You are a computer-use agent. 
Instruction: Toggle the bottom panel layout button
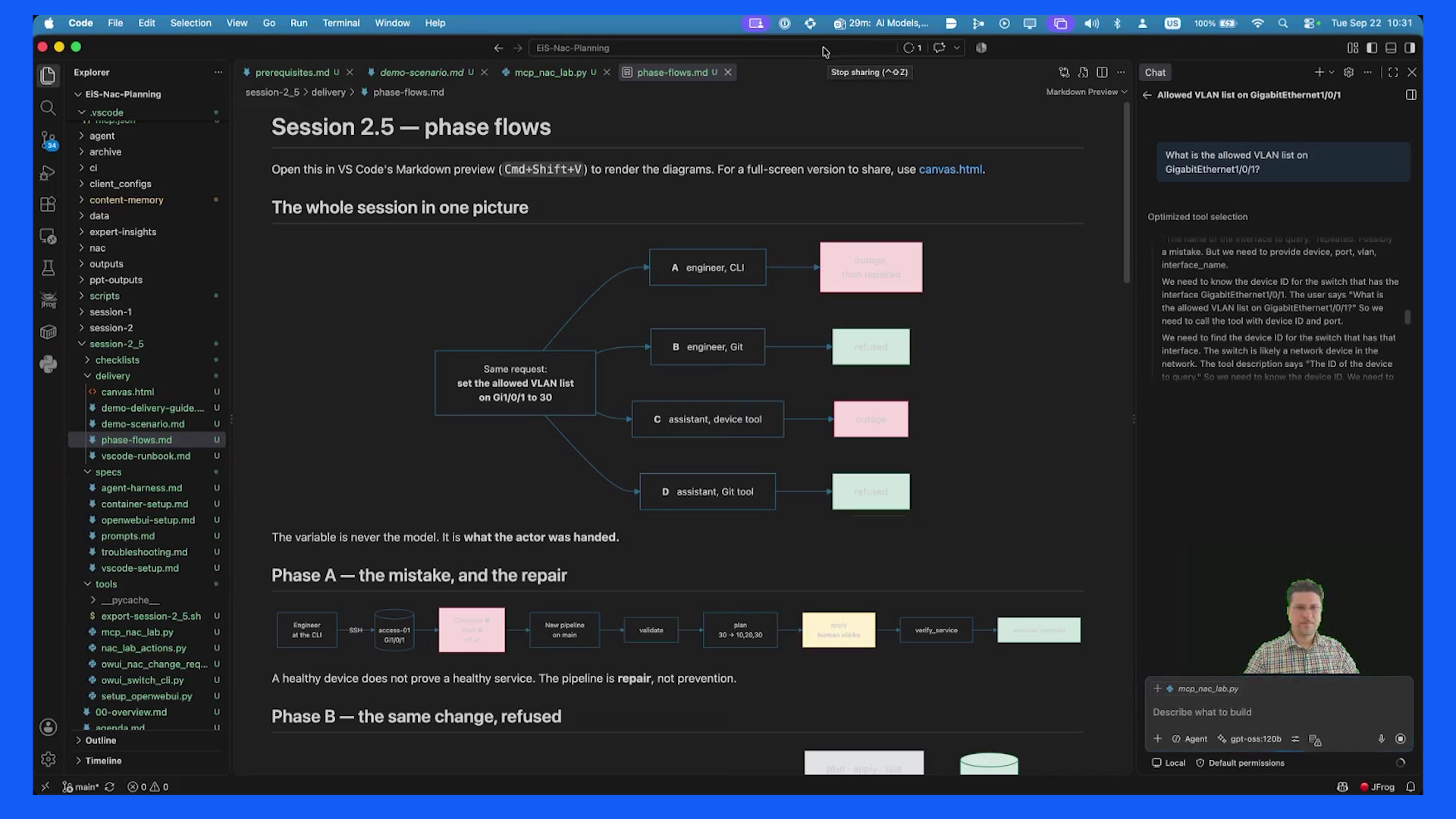(1391, 48)
